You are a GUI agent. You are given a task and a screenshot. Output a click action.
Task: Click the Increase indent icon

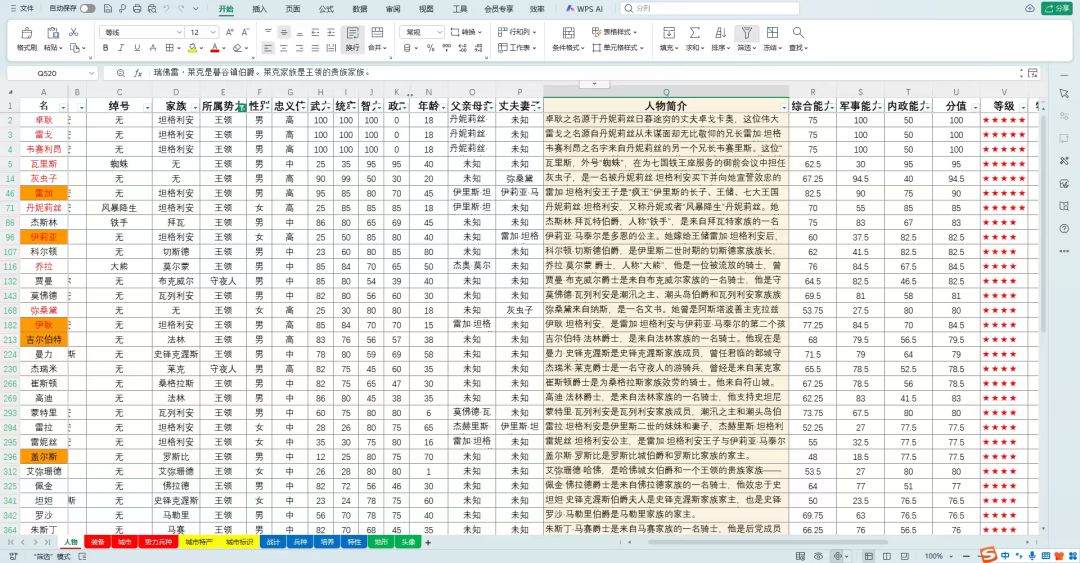point(331,32)
